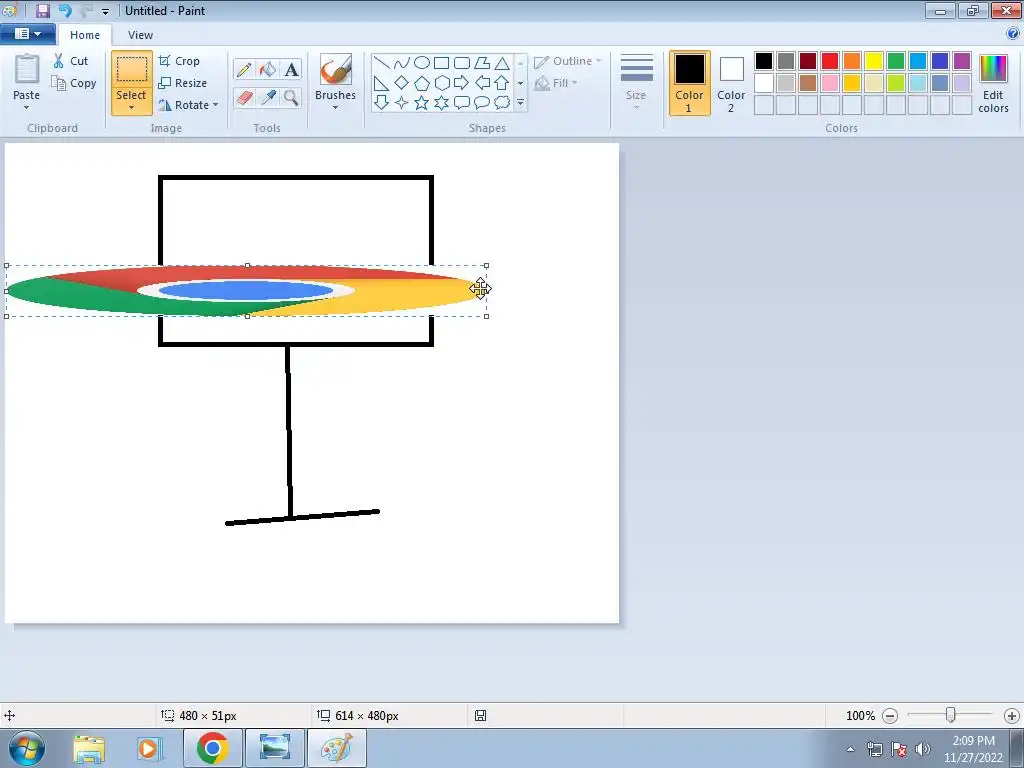Open the Windows Start menu orb

tap(27, 748)
